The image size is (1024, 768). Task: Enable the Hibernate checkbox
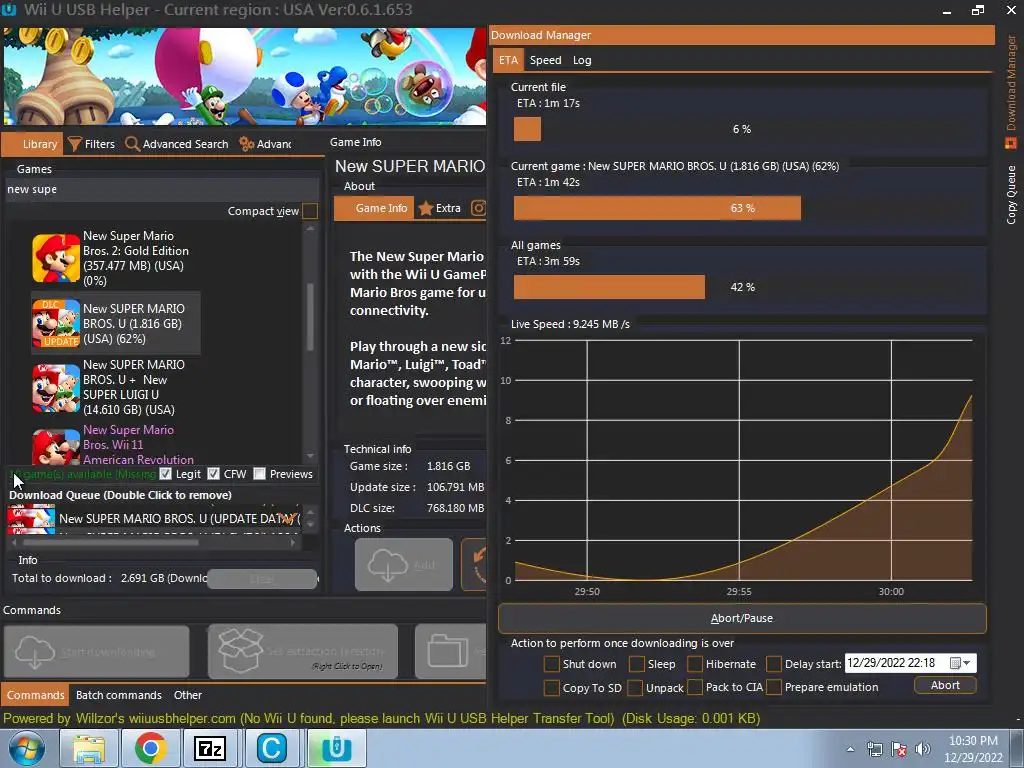(695, 664)
